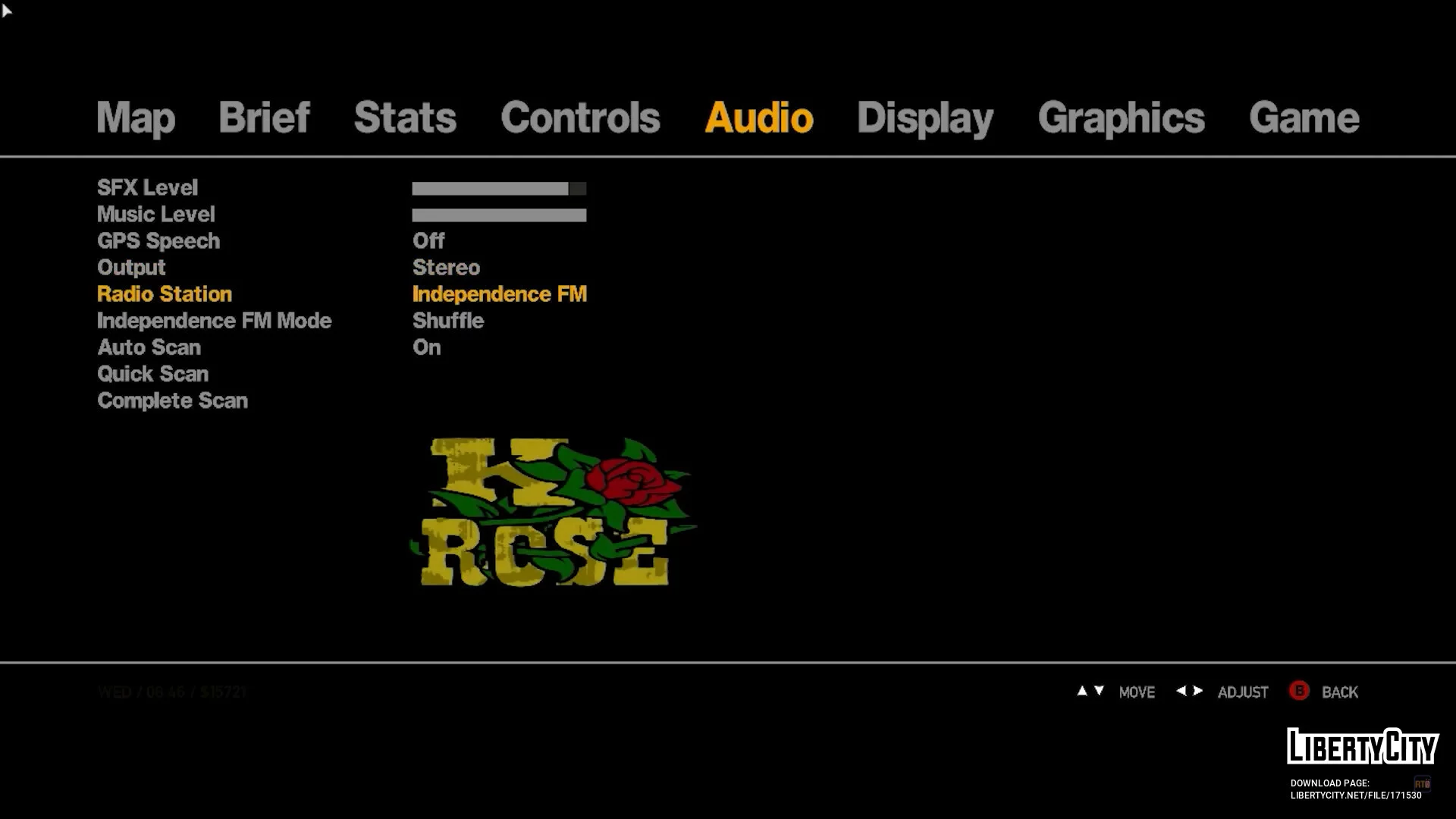Click the up arrow move icon
Screen dimensions: 1456x819
point(1082,691)
